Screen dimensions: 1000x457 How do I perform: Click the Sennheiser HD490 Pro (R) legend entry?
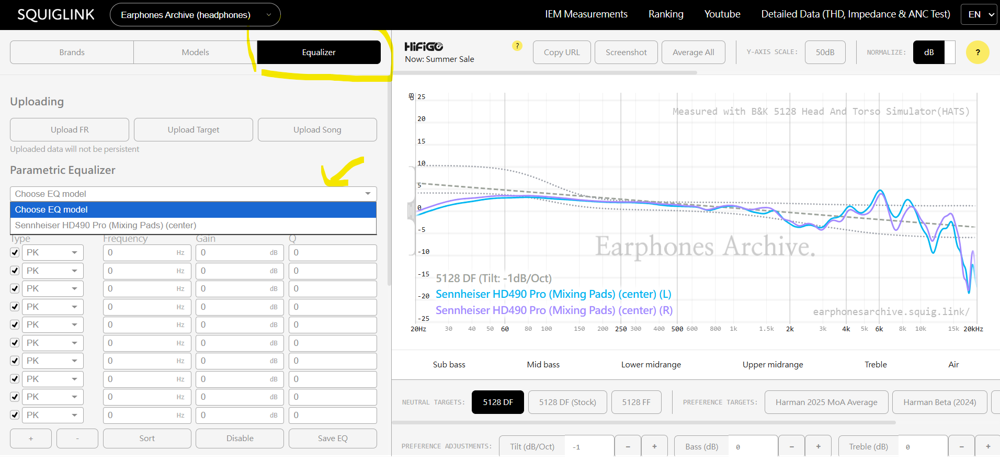554,310
